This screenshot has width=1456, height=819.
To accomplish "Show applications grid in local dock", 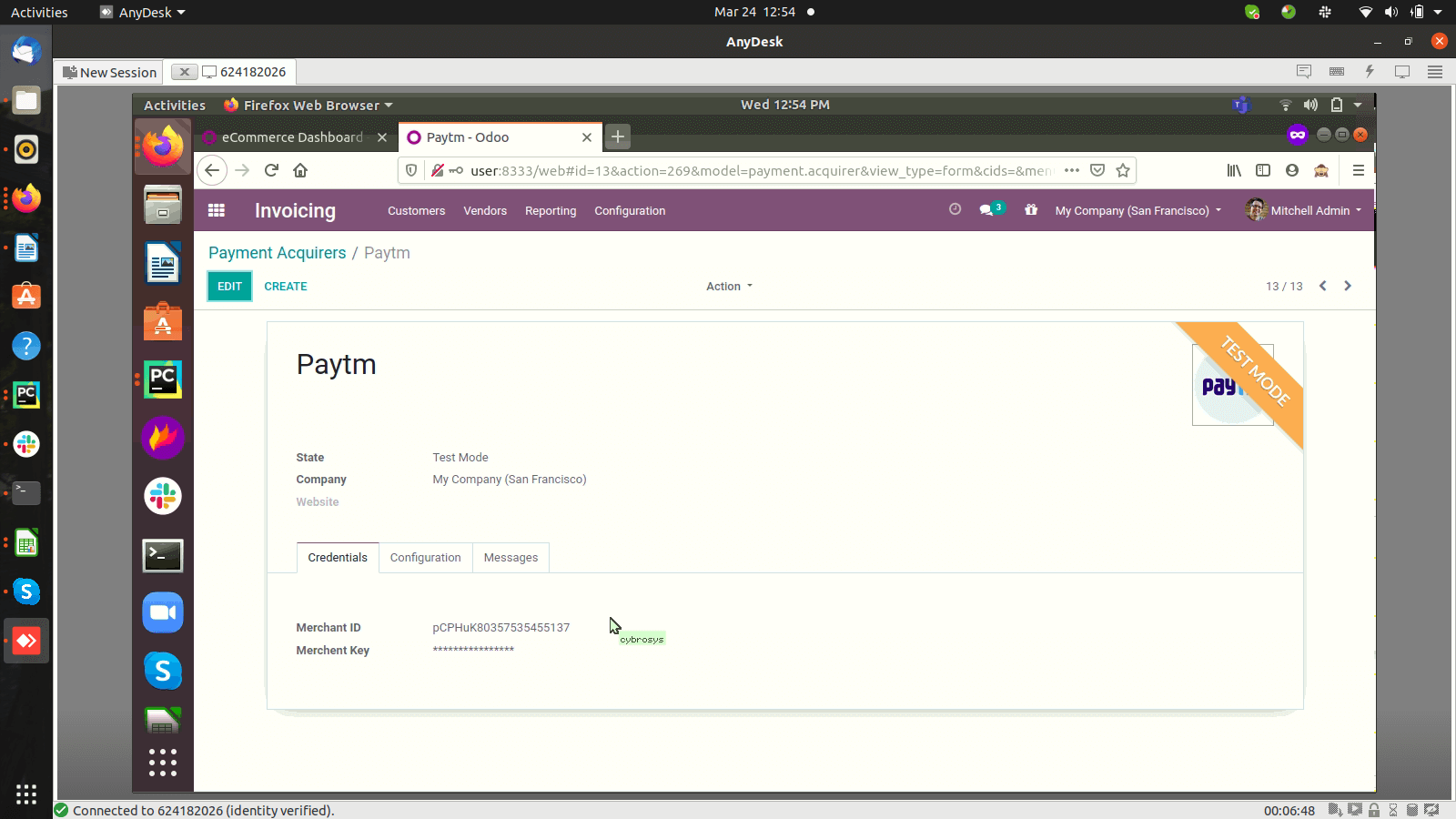I will point(26,794).
